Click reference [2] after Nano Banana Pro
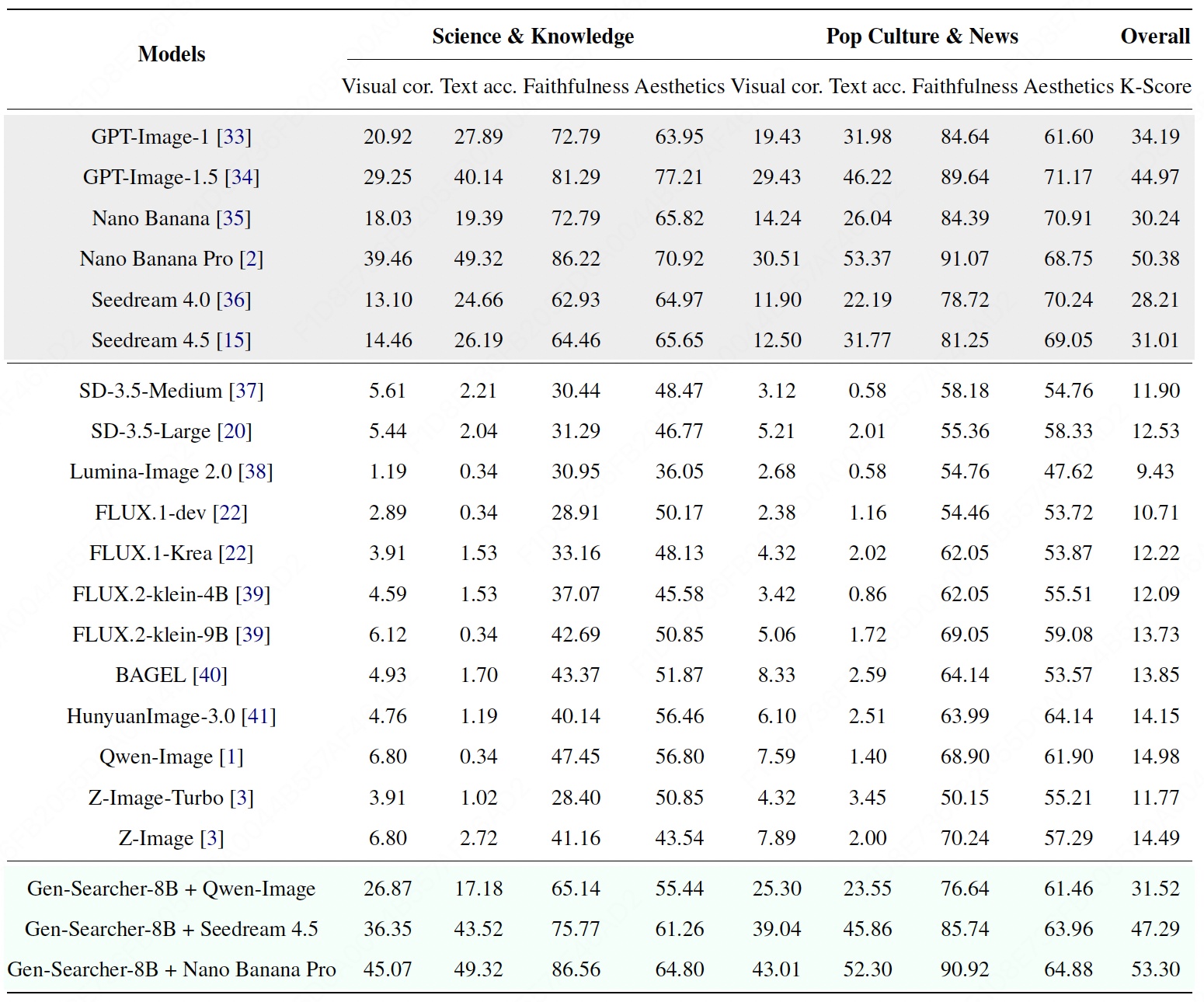This screenshot has height=1002, width=1204. pyautogui.click(x=252, y=259)
